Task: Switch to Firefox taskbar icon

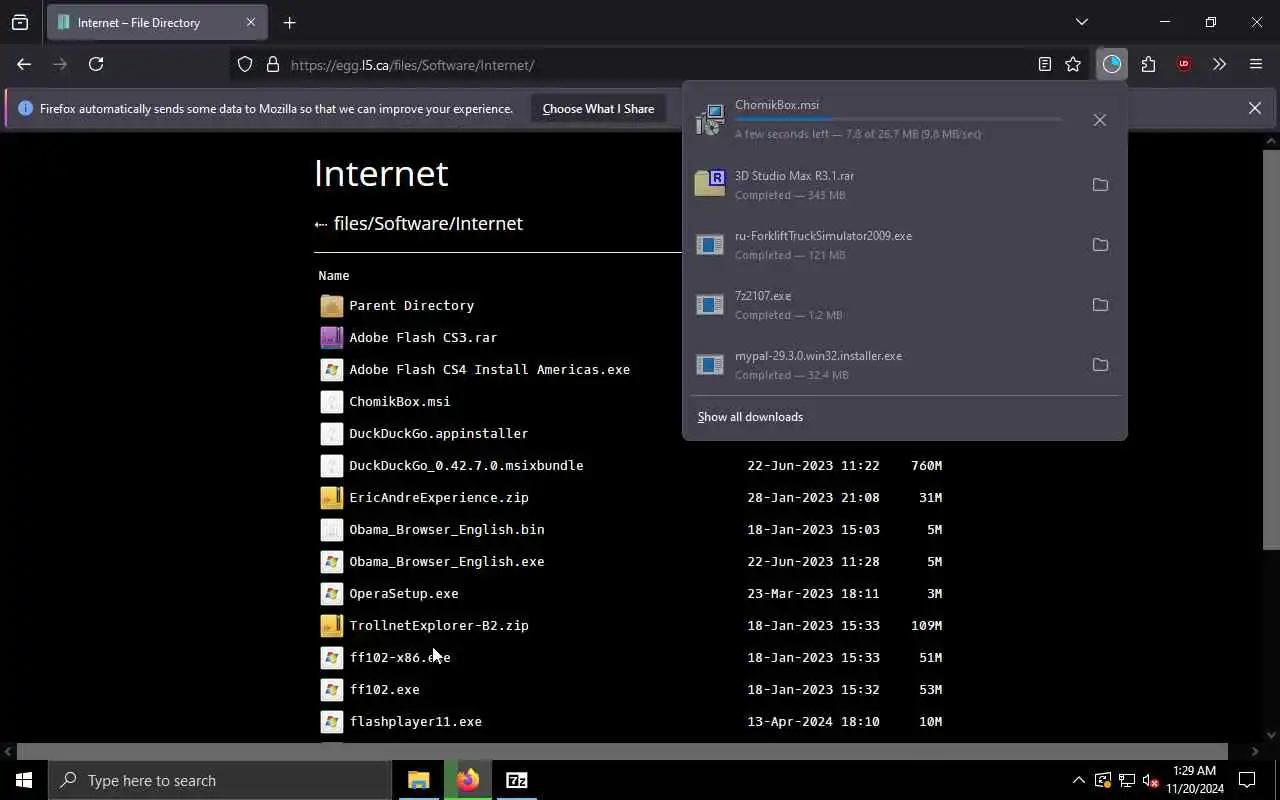Action: pyautogui.click(x=467, y=780)
